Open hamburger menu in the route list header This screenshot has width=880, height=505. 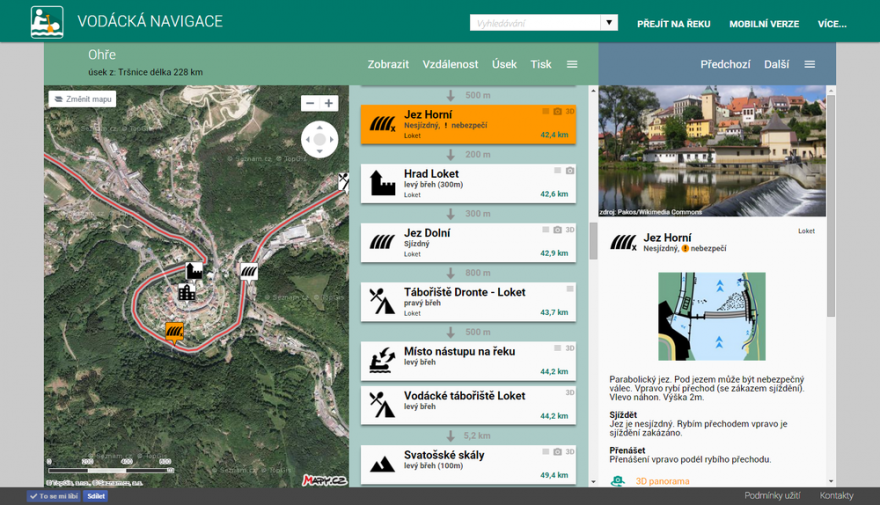click(572, 64)
